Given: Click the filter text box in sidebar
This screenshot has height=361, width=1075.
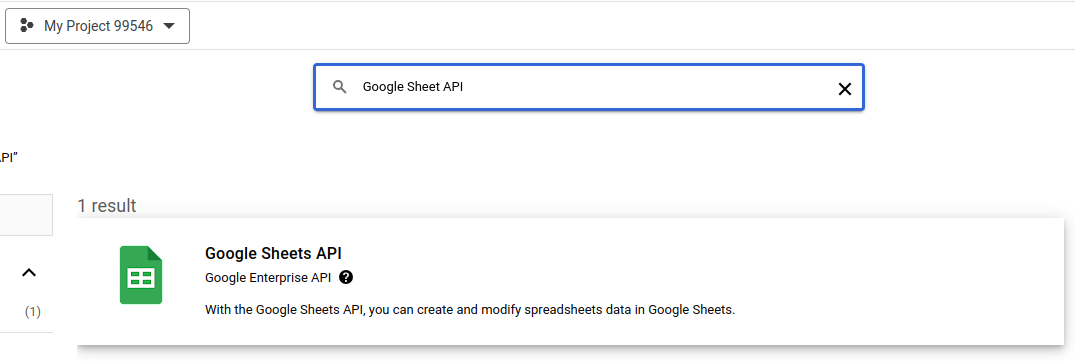Looking at the screenshot, I should (26, 215).
